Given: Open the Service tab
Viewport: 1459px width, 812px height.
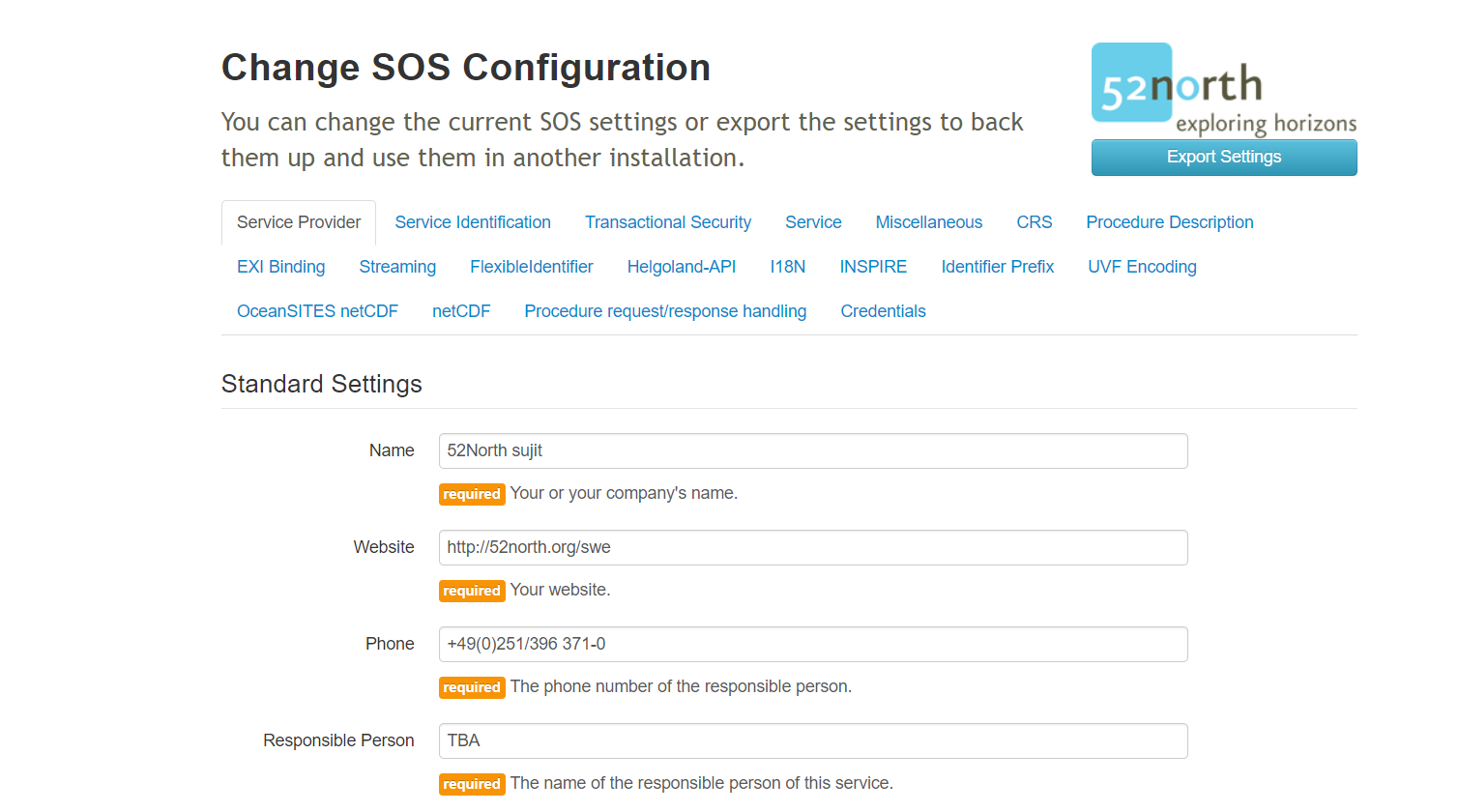Looking at the screenshot, I should pyautogui.click(x=813, y=222).
